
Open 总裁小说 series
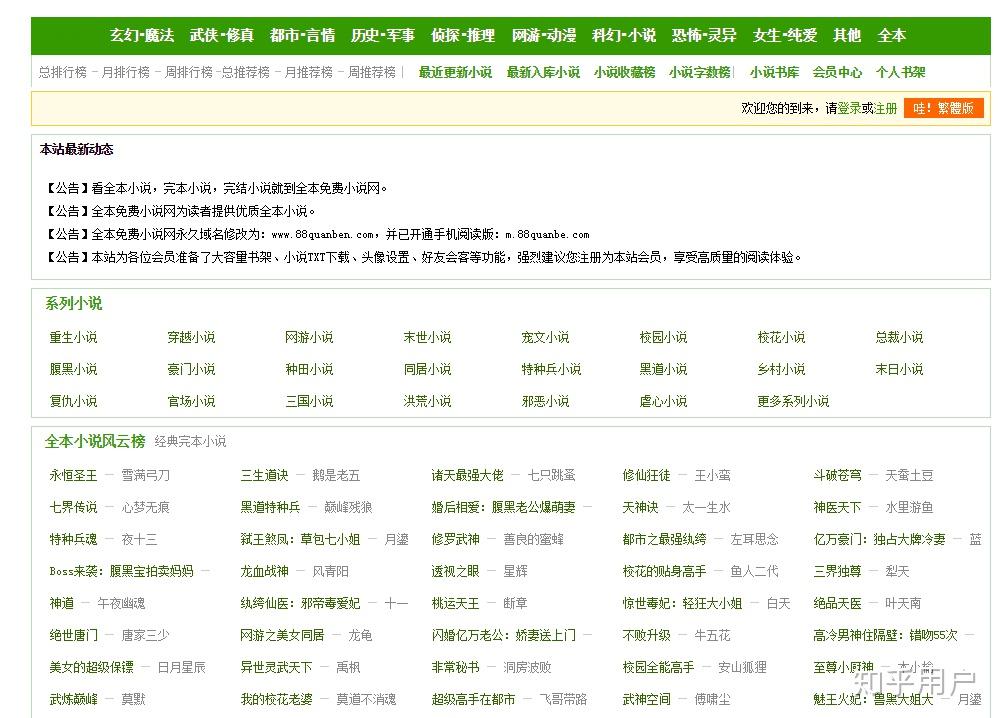click(x=899, y=337)
